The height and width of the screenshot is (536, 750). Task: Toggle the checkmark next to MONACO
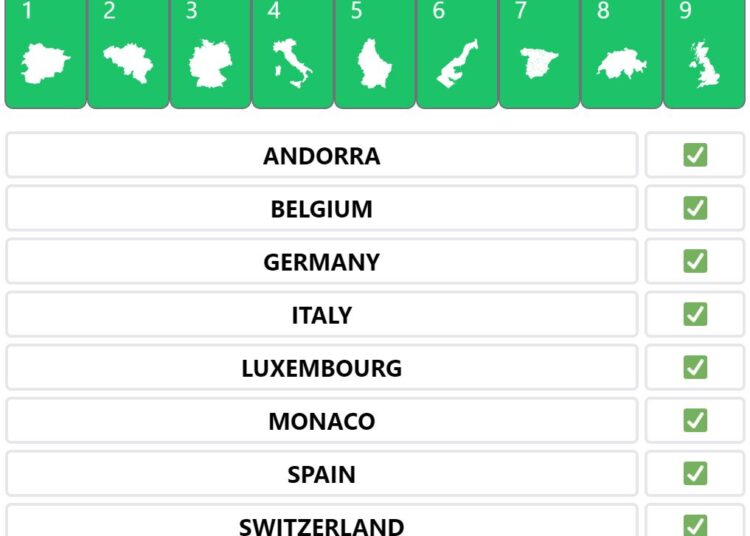coord(695,420)
